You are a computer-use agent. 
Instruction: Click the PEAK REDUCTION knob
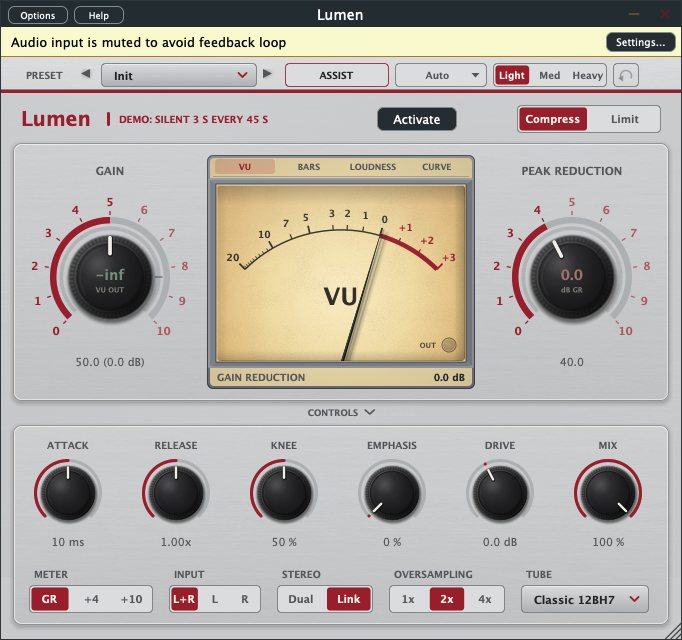tap(572, 275)
